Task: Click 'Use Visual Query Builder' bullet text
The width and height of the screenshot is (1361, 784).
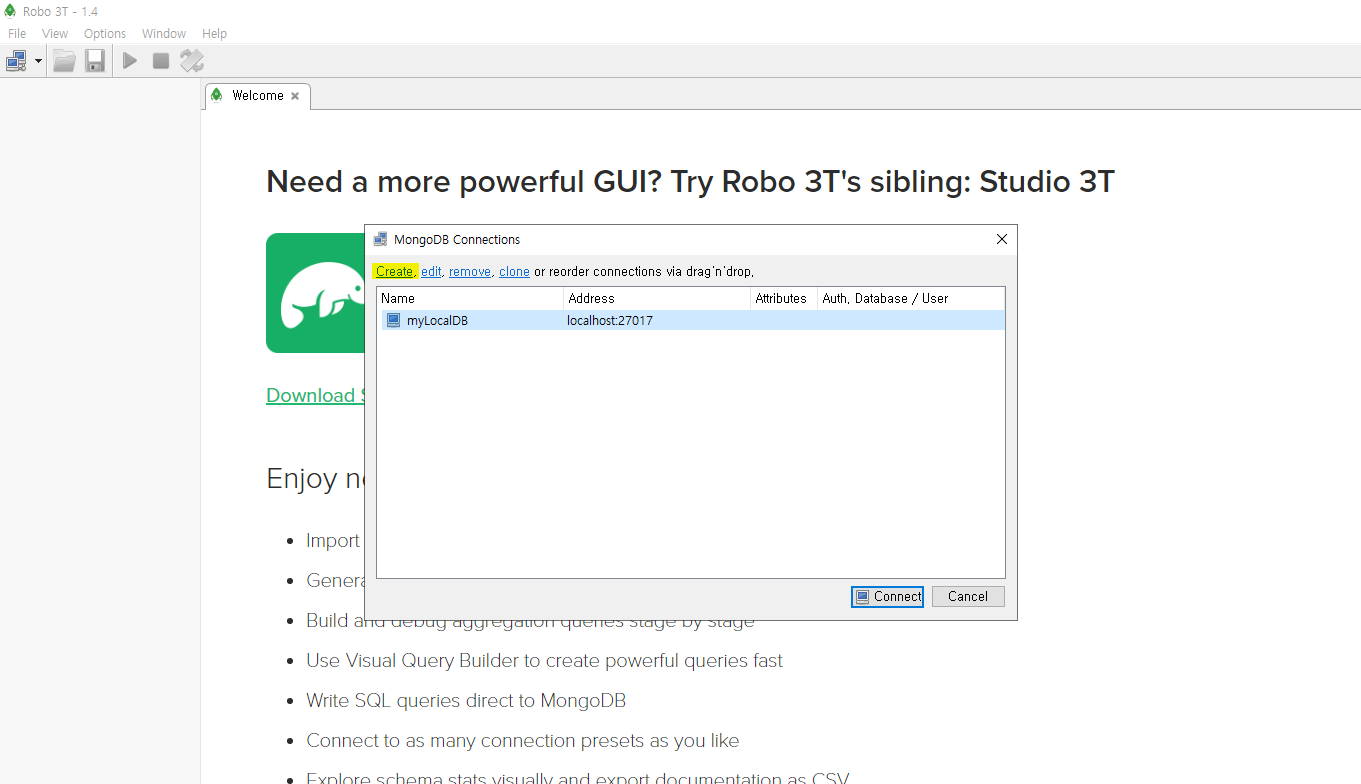Action: [545, 660]
